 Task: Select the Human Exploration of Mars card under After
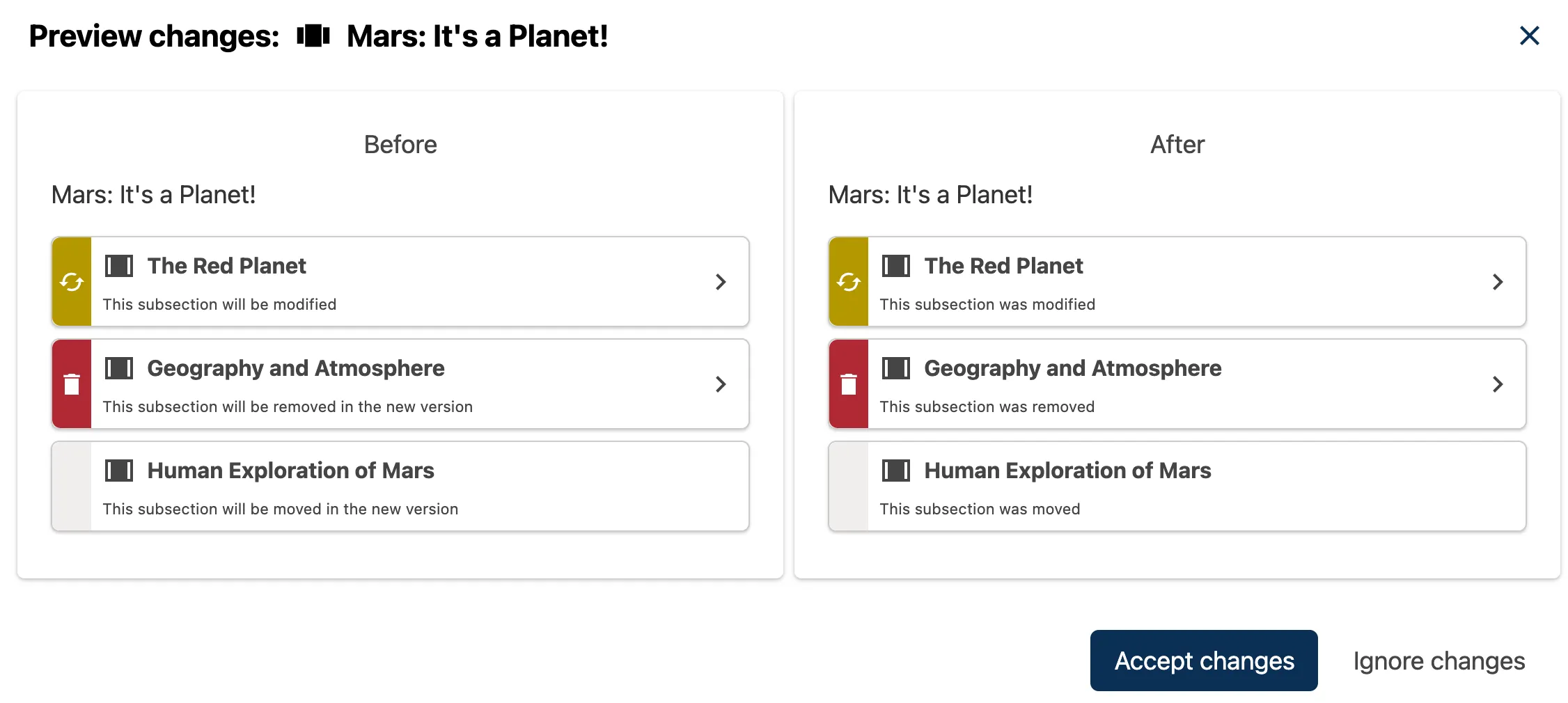[1177, 486]
